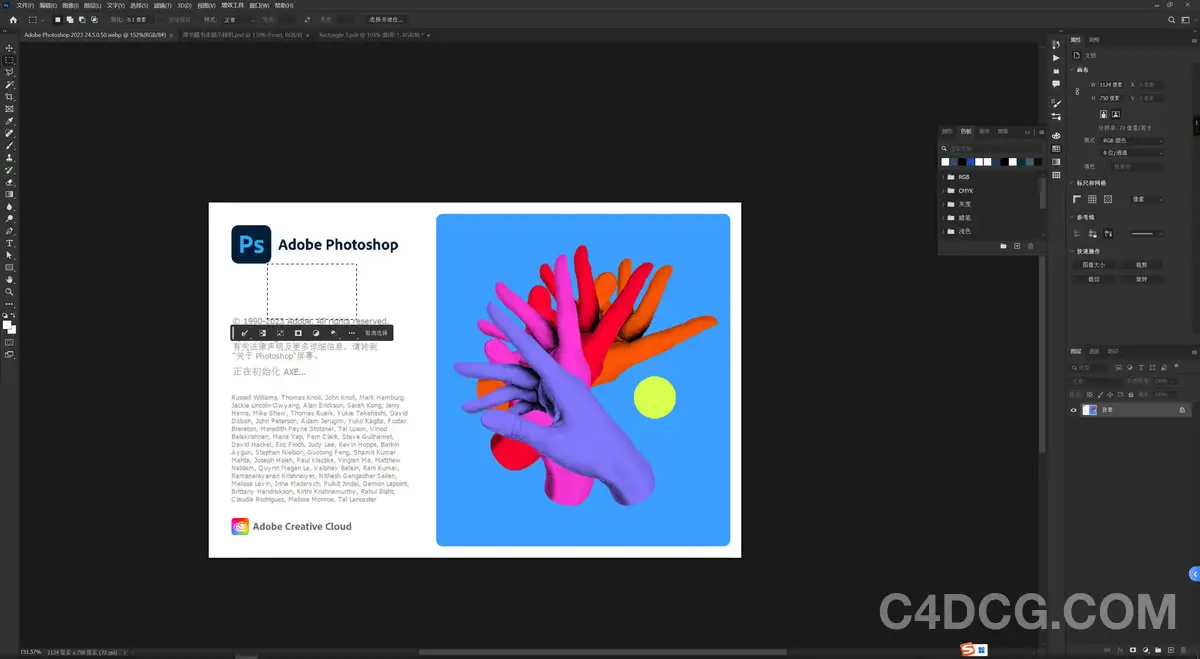Open the RGB 颜色 mode dropdown

point(1130,140)
